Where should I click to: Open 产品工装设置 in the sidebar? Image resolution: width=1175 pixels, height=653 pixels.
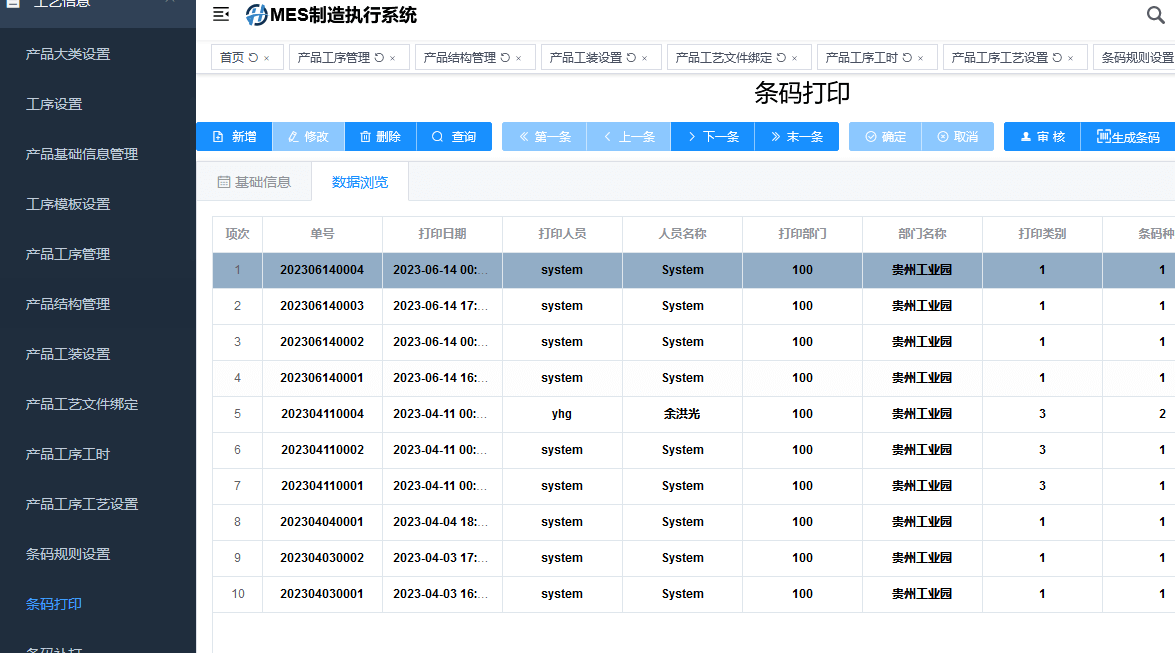(68, 354)
